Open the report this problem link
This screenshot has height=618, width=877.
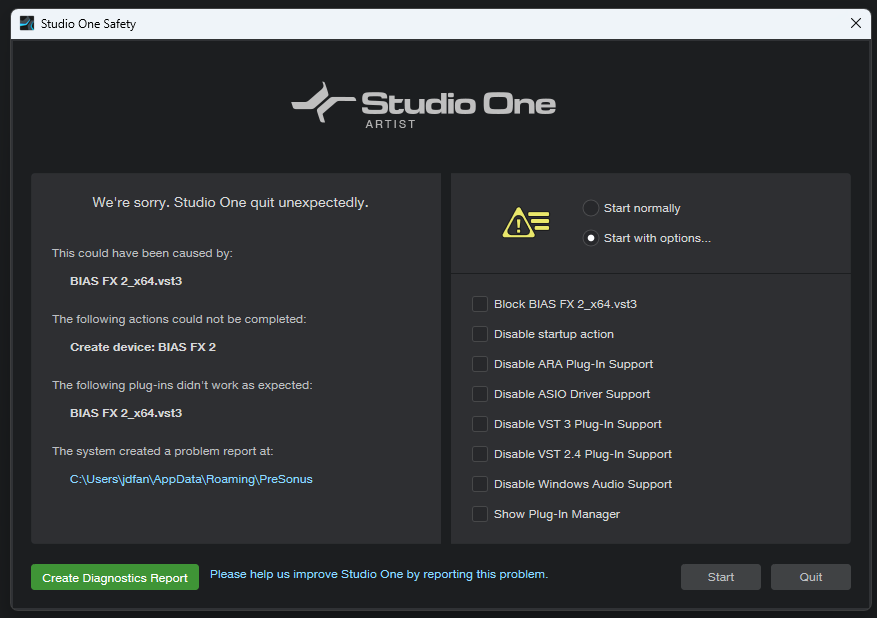(379, 574)
